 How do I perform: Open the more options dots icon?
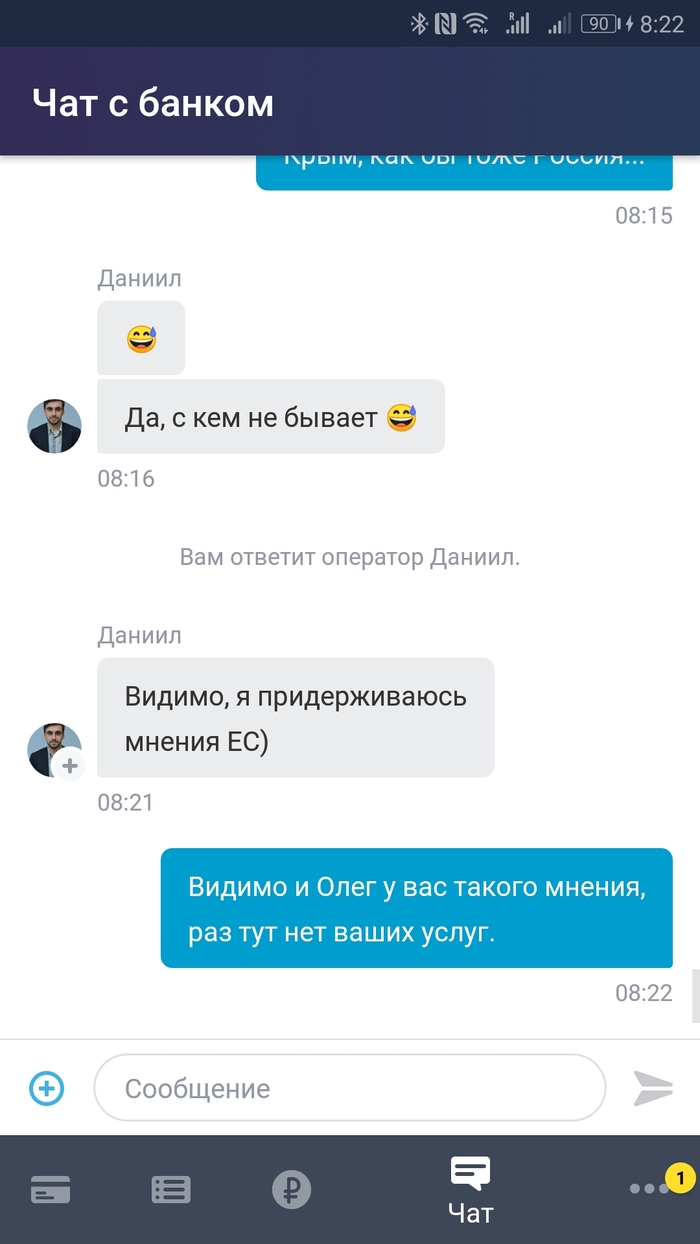tap(649, 1189)
